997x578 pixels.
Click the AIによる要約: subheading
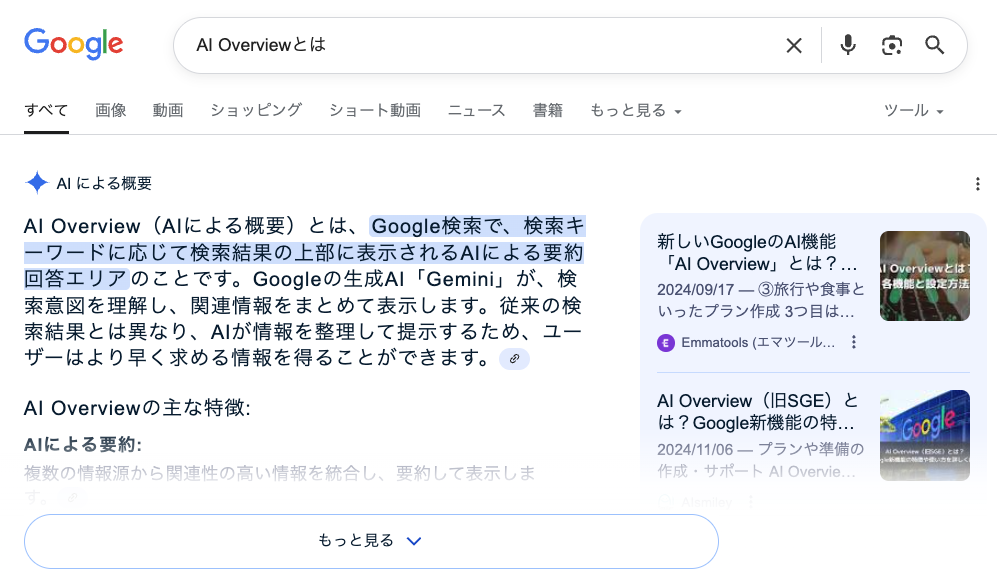pyautogui.click(x=83, y=444)
